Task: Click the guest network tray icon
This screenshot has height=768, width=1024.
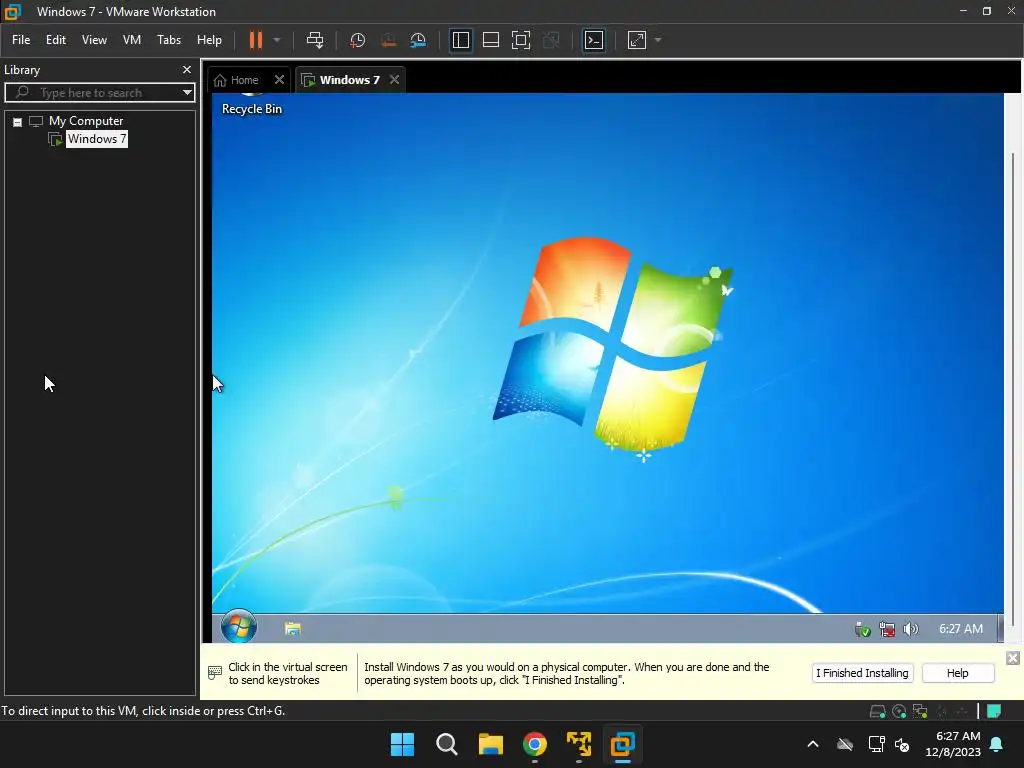Action: pos(887,629)
